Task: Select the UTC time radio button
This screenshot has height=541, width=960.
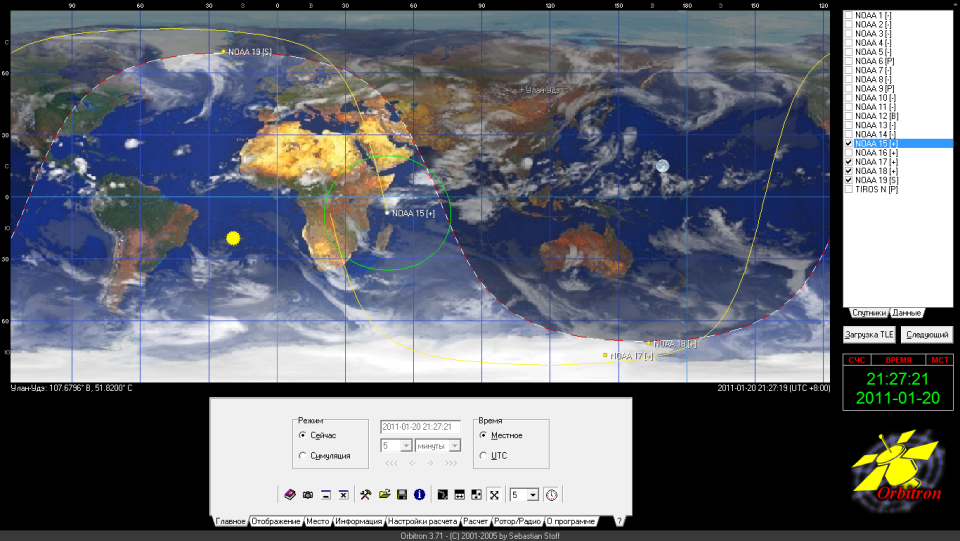Action: point(483,455)
